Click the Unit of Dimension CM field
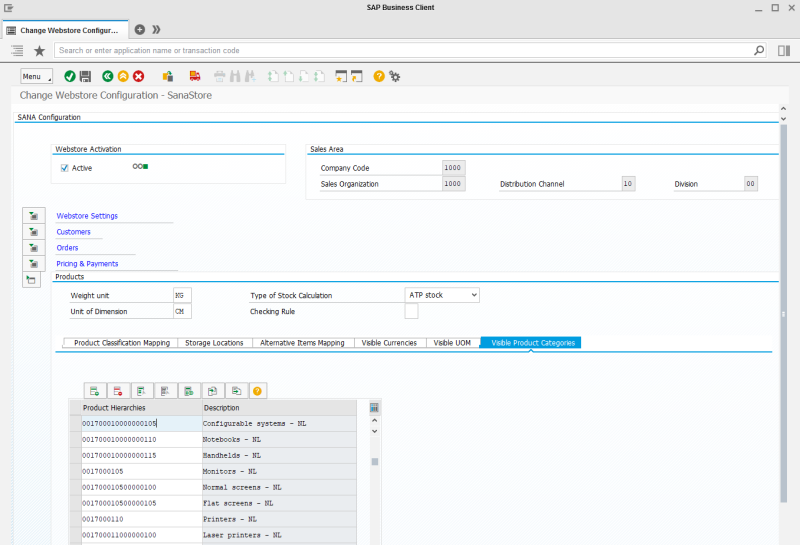 [183, 311]
